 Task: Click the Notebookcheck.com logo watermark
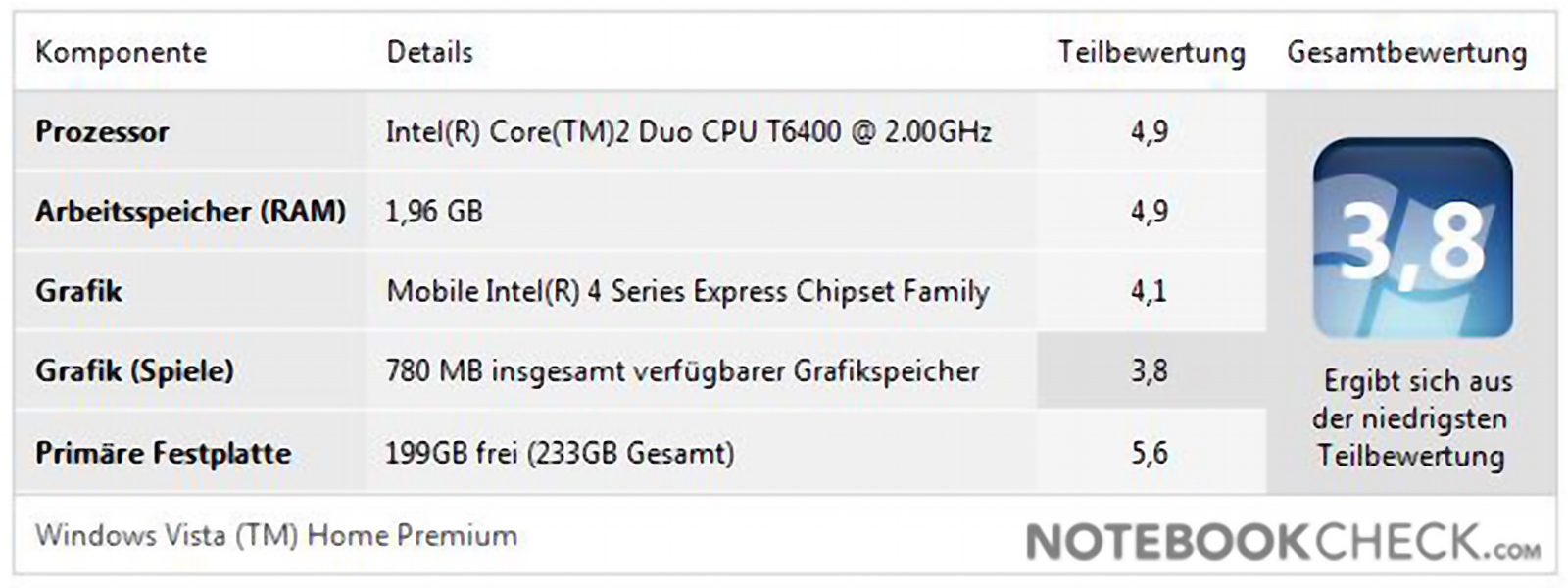pos(1282,542)
